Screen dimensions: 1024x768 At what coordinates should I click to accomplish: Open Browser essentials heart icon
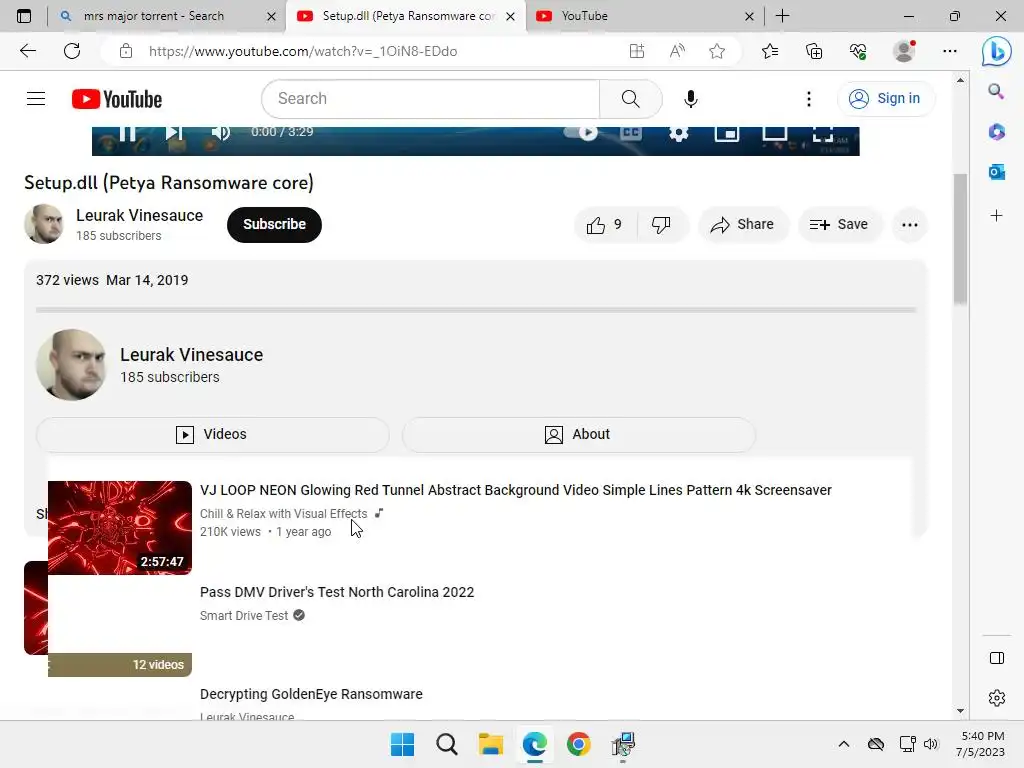click(x=858, y=51)
